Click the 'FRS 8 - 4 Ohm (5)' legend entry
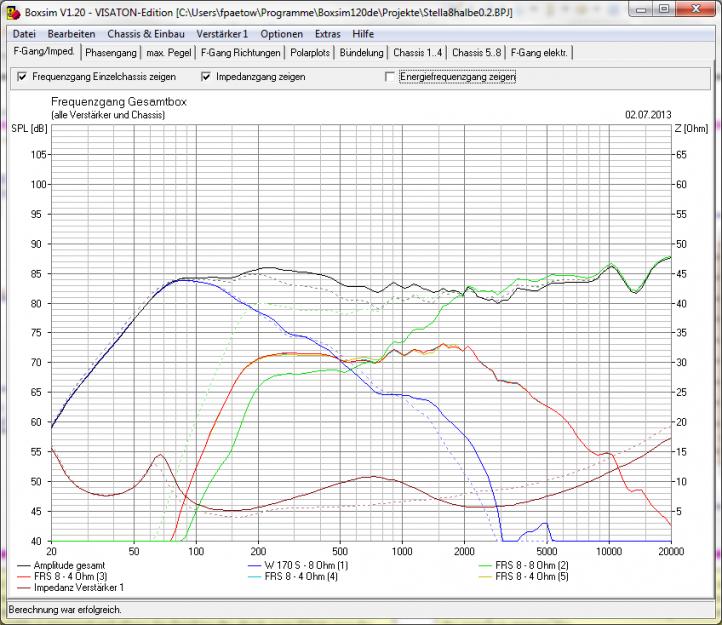Viewport: 722px width, 625px height. [524, 576]
